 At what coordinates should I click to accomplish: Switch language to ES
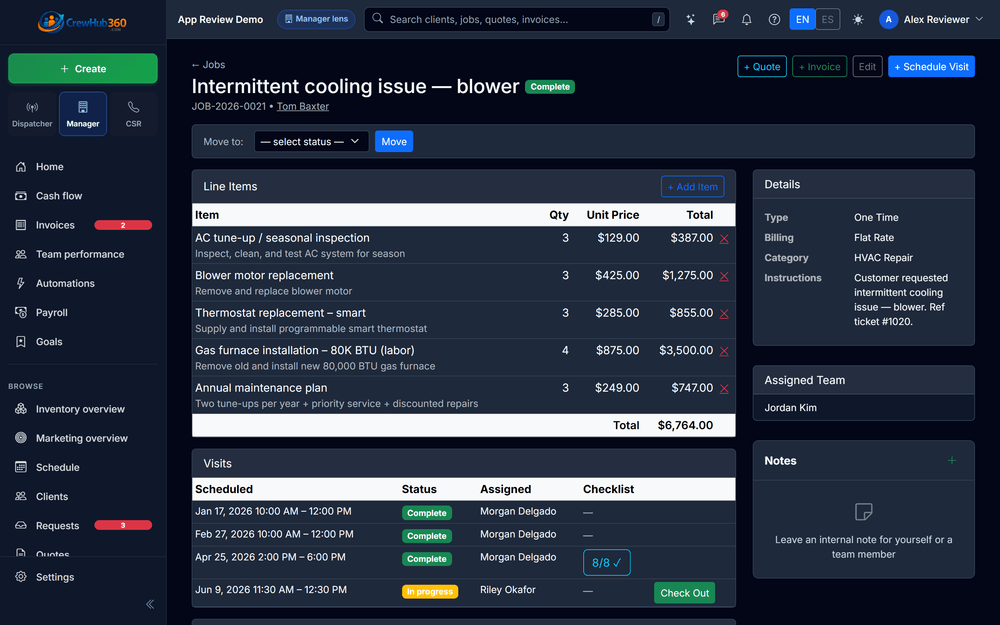tap(827, 19)
